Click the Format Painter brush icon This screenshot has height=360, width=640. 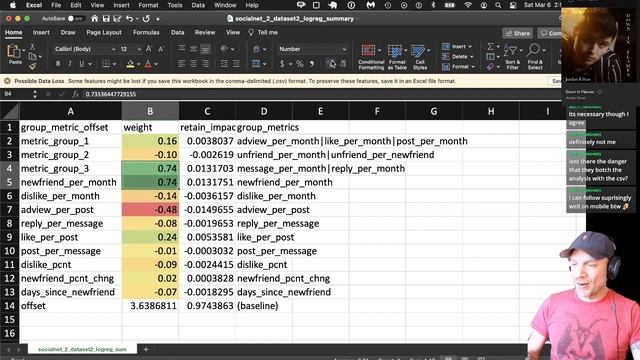click(32, 66)
